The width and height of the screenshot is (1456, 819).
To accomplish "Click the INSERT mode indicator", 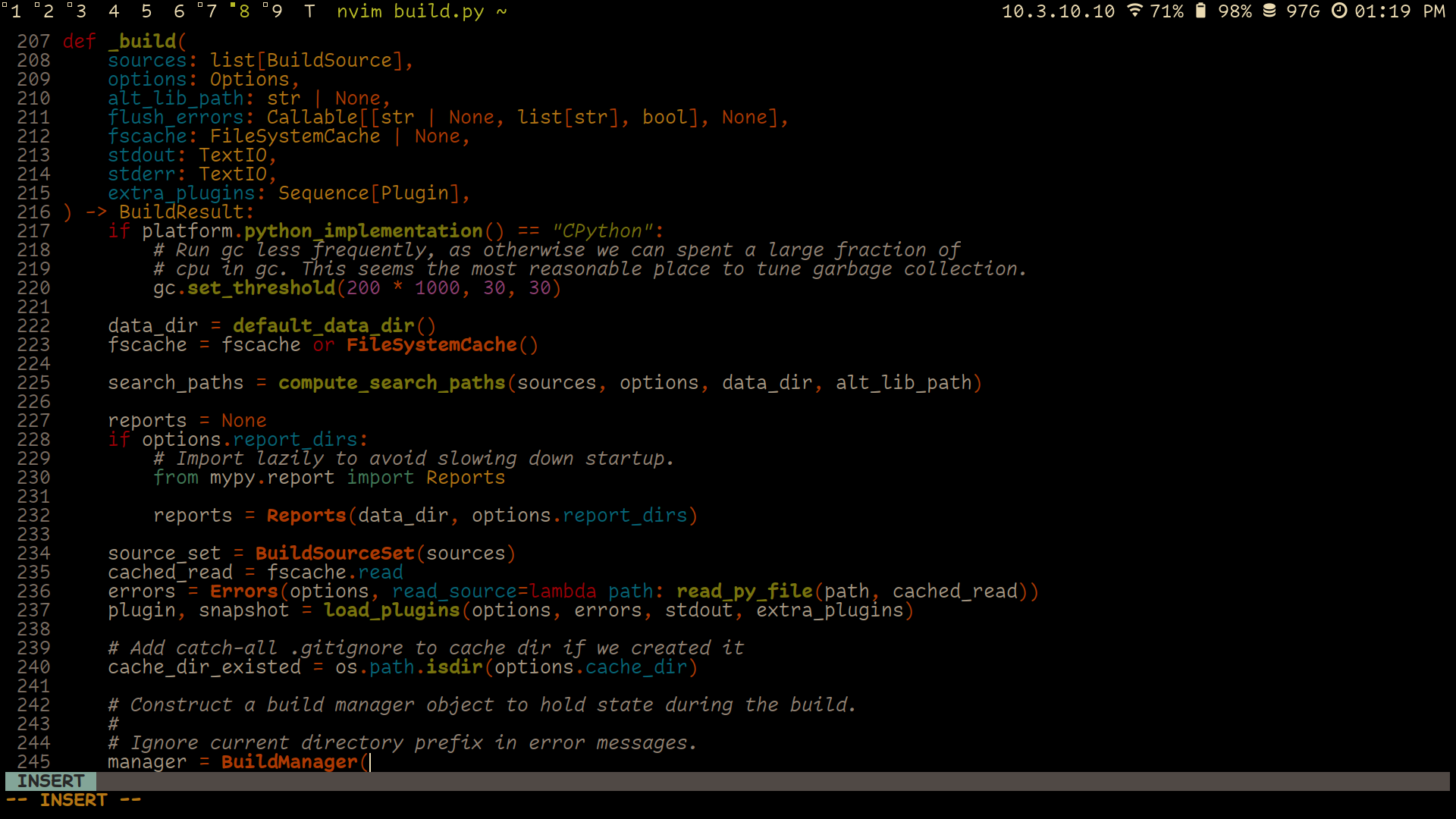I will 50,780.
